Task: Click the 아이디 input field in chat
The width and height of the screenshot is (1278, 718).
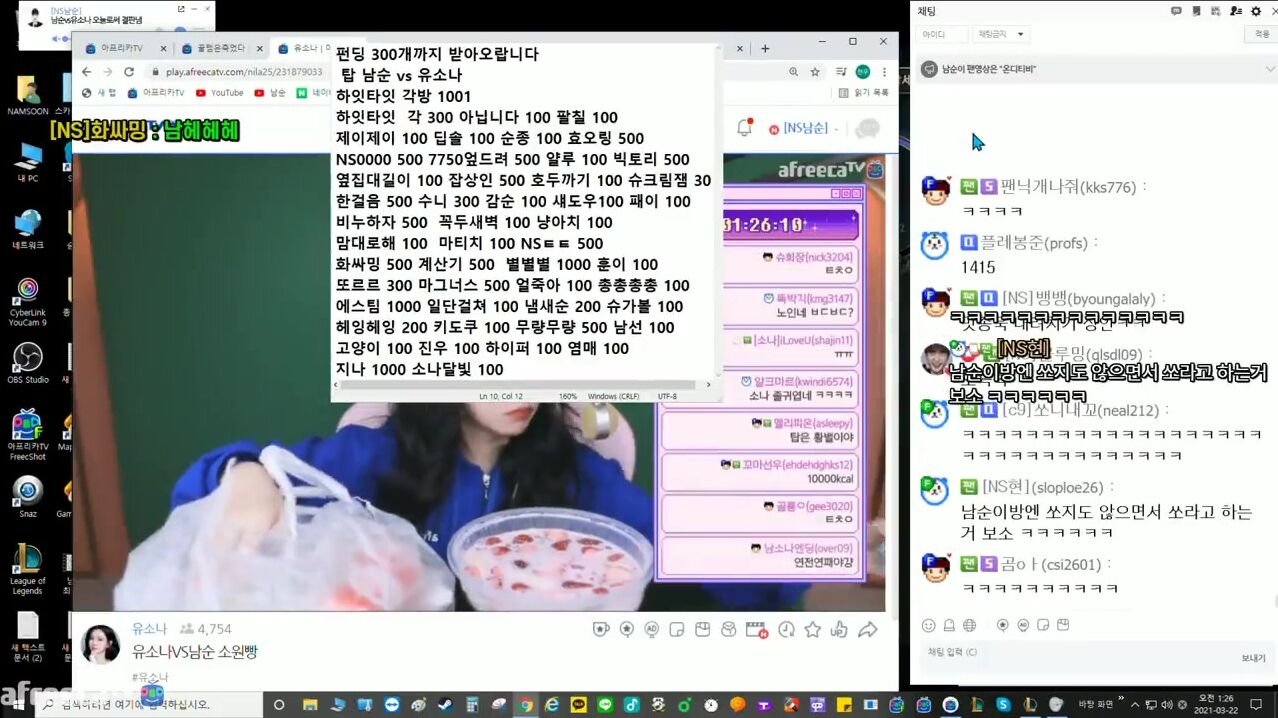Action: click(941, 34)
